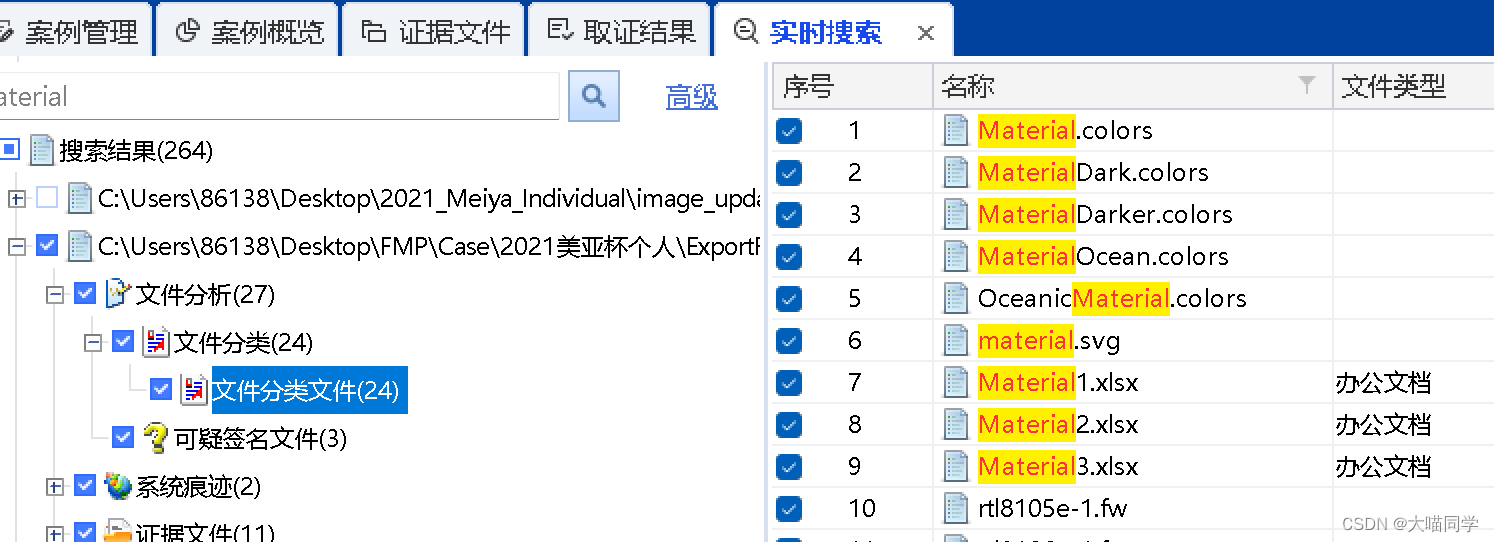Open the 名称 column filter funnel
Screen dimensions: 1494x542
click(x=1306, y=86)
